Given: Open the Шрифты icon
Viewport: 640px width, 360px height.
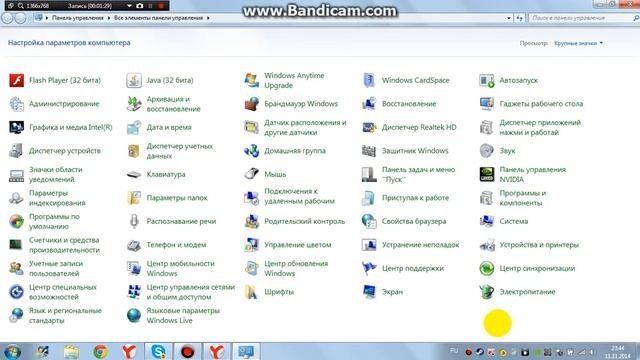Looking at the screenshot, I should tap(251, 292).
